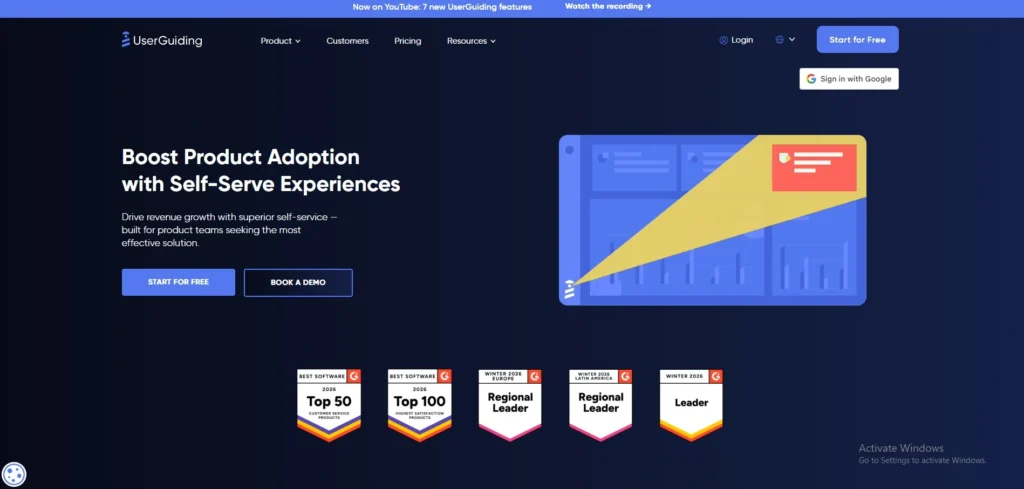This screenshot has height=489, width=1024.
Task: Click the Start for Free header button
Action: point(857,40)
